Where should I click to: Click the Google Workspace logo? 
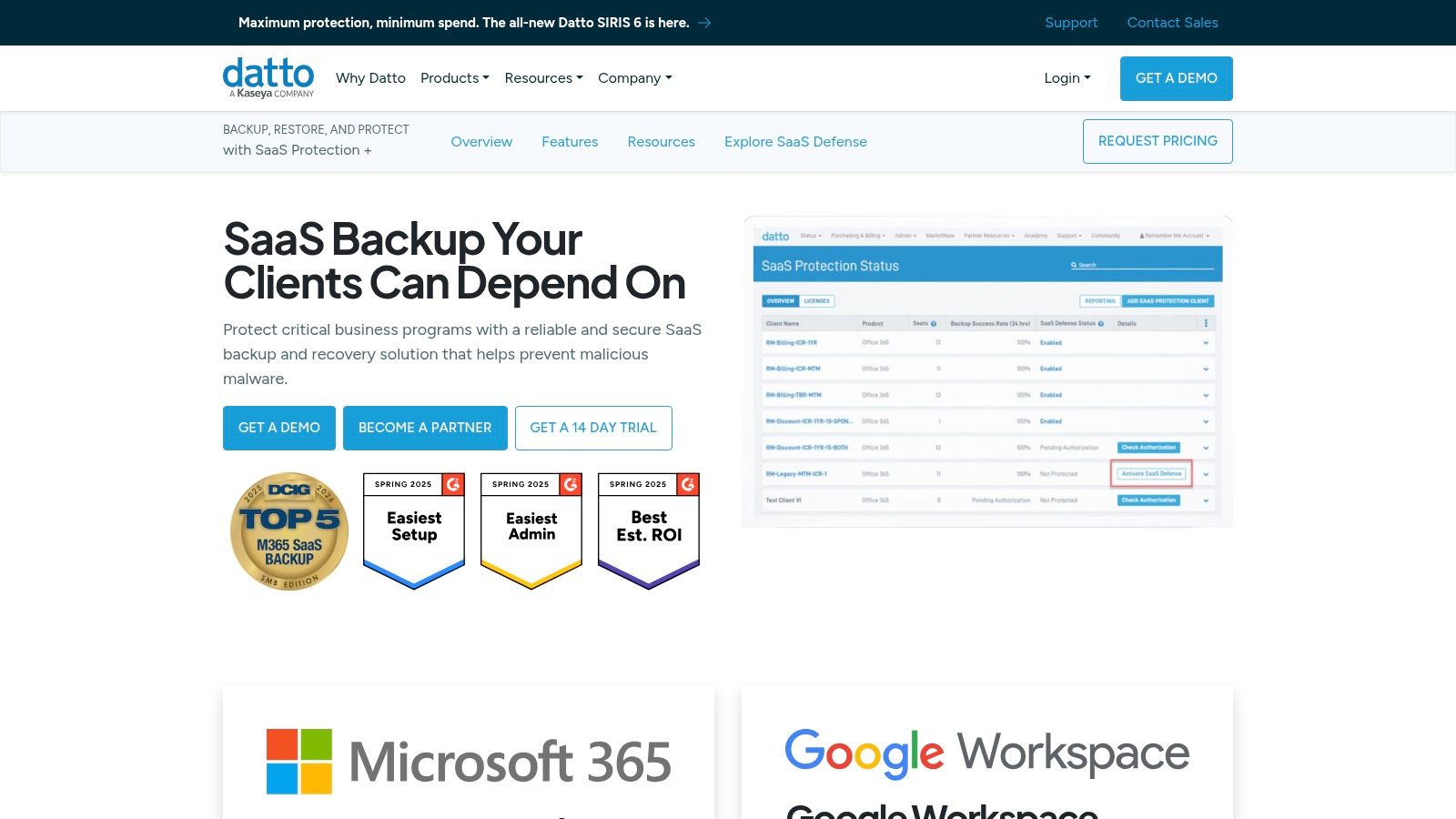pos(987,753)
